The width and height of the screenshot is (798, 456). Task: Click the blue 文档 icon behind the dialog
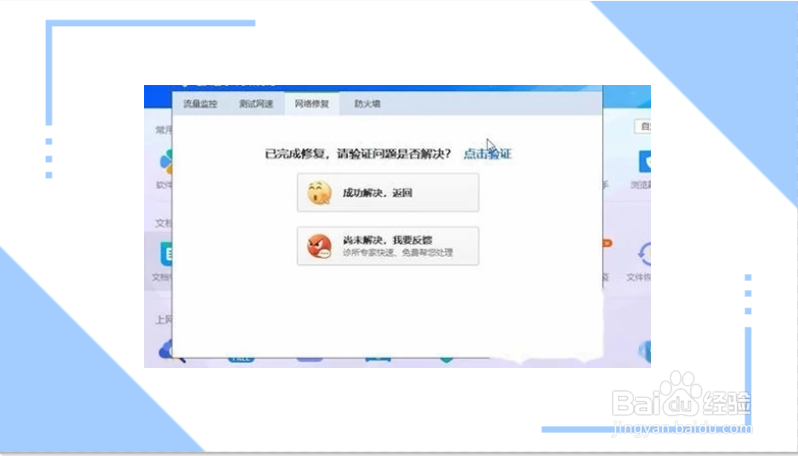pos(166,254)
